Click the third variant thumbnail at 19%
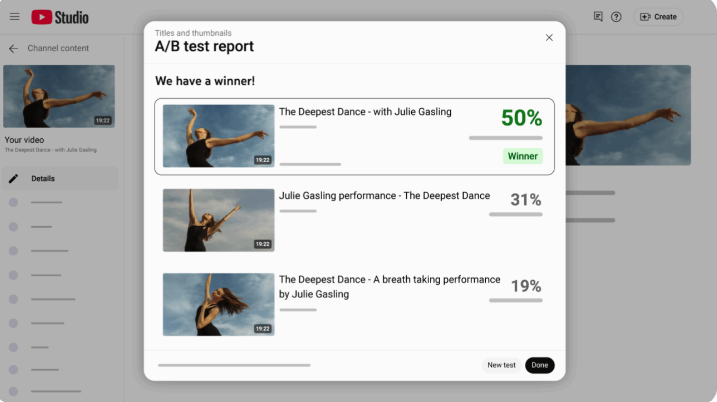 coord(218,304)
